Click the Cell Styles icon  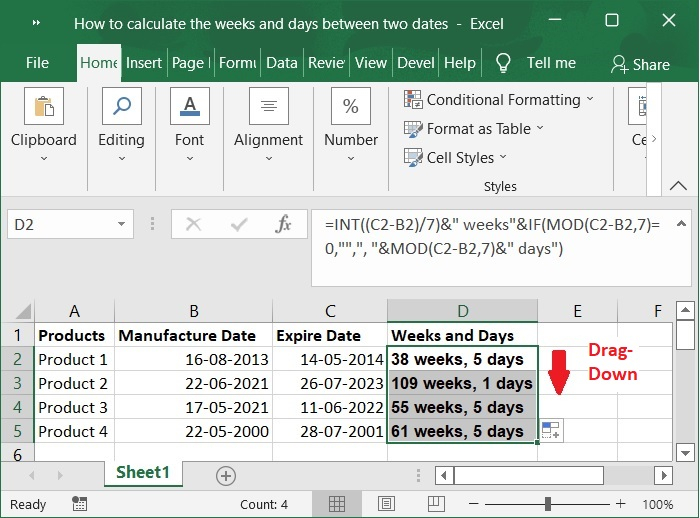coord(413,158)
